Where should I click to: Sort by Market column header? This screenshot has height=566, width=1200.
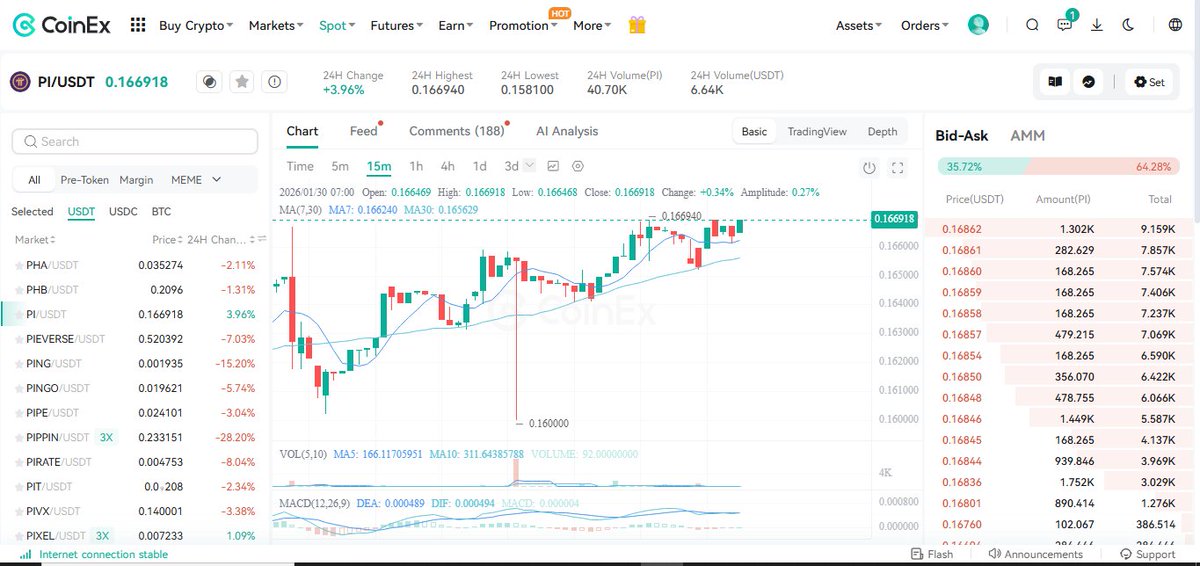click(36, 240)
